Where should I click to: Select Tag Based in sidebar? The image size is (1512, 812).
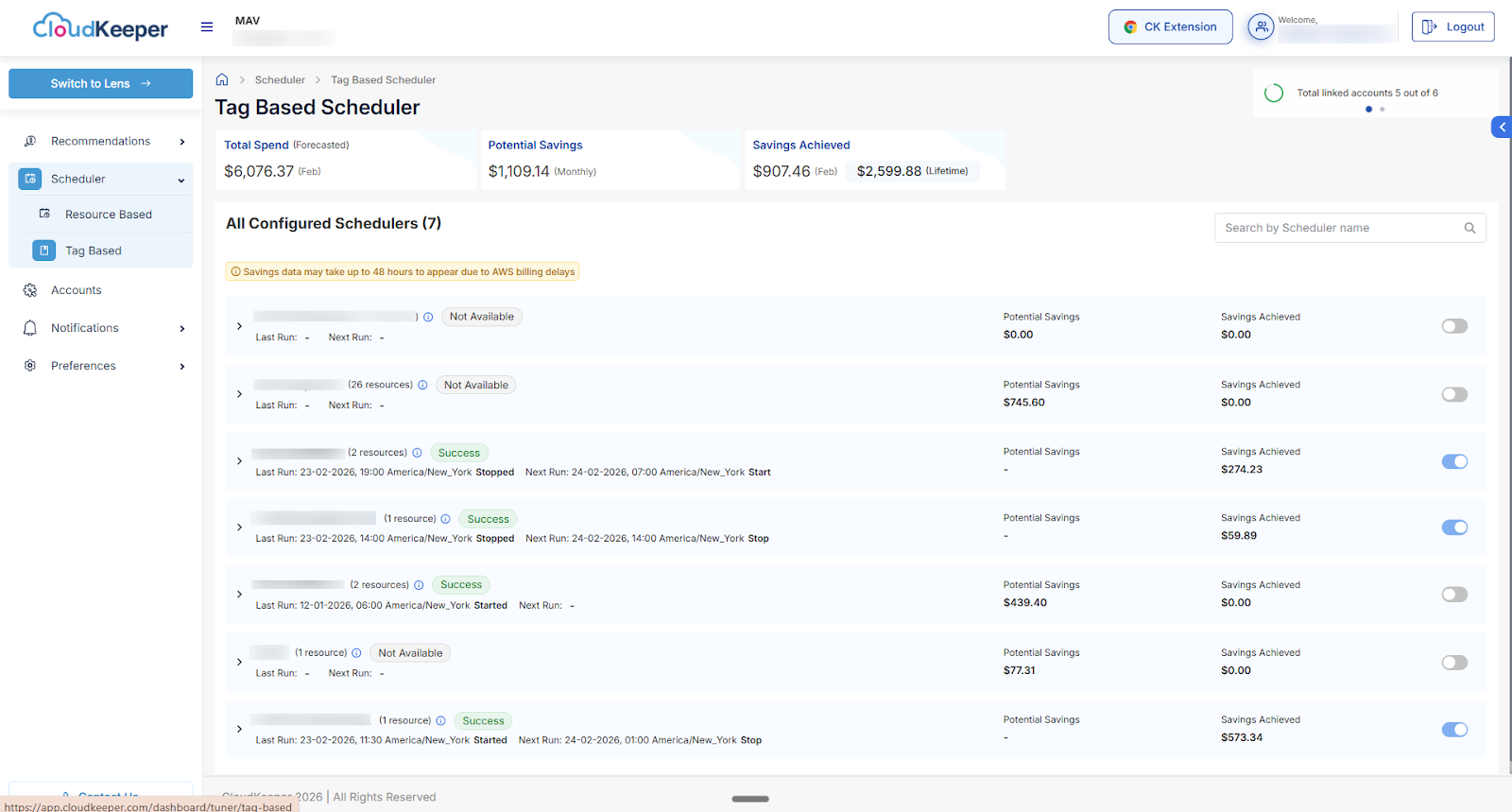[93, 251]
